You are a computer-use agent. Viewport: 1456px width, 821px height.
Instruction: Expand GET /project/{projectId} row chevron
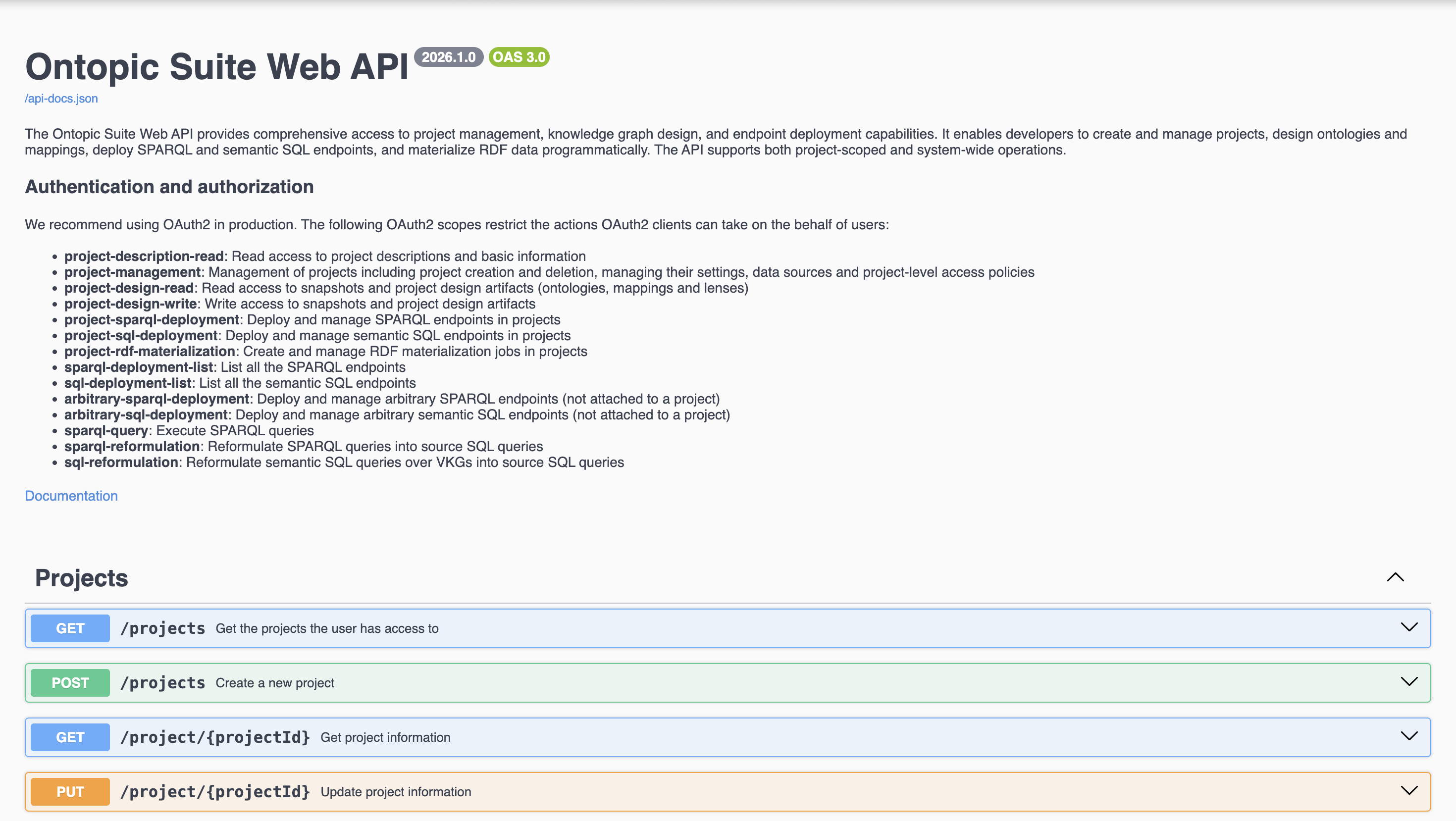(x=1408, y=736)
